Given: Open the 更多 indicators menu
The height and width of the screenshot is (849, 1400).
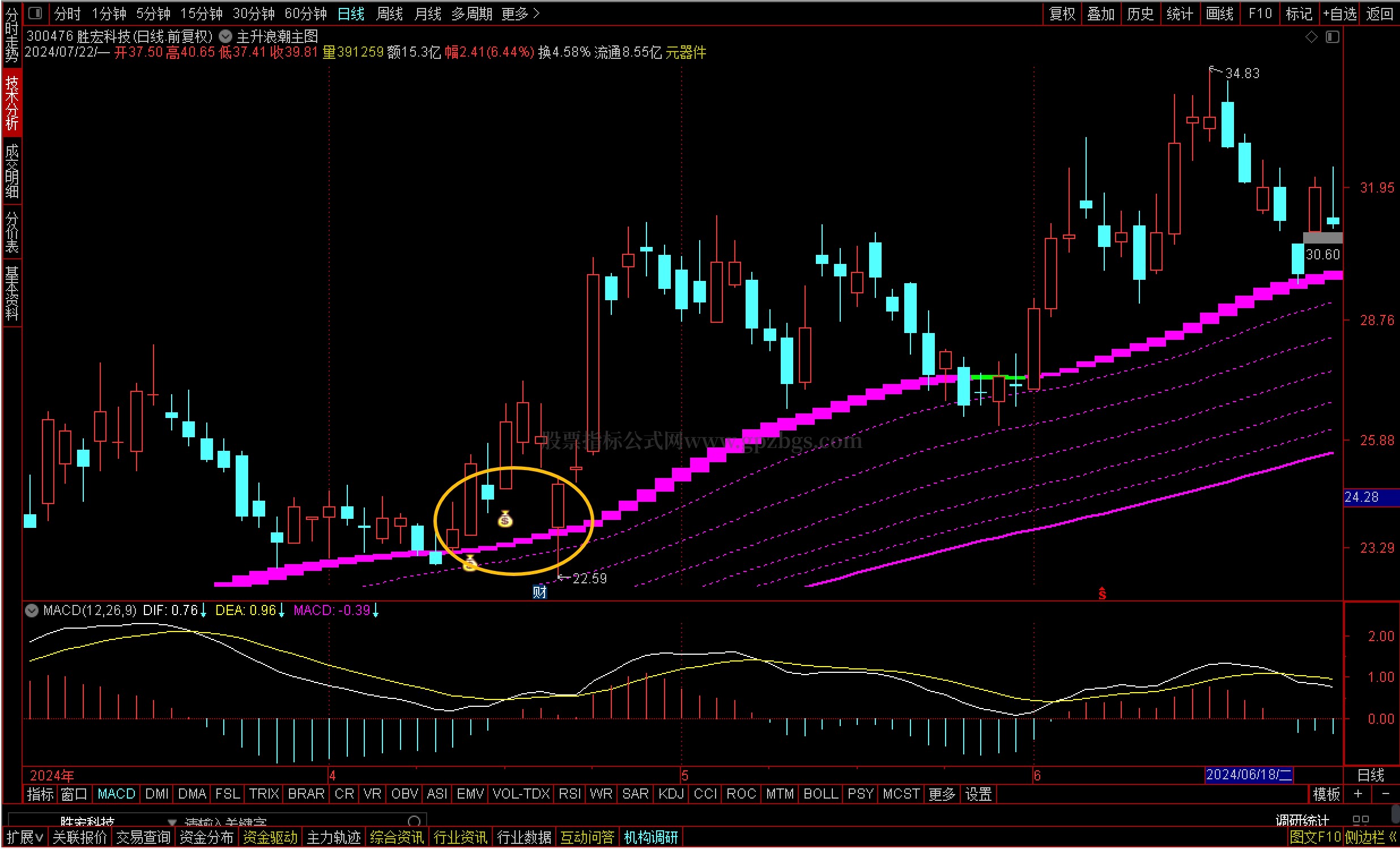Looking at the screenshot, I should click(x=942, y=794).
